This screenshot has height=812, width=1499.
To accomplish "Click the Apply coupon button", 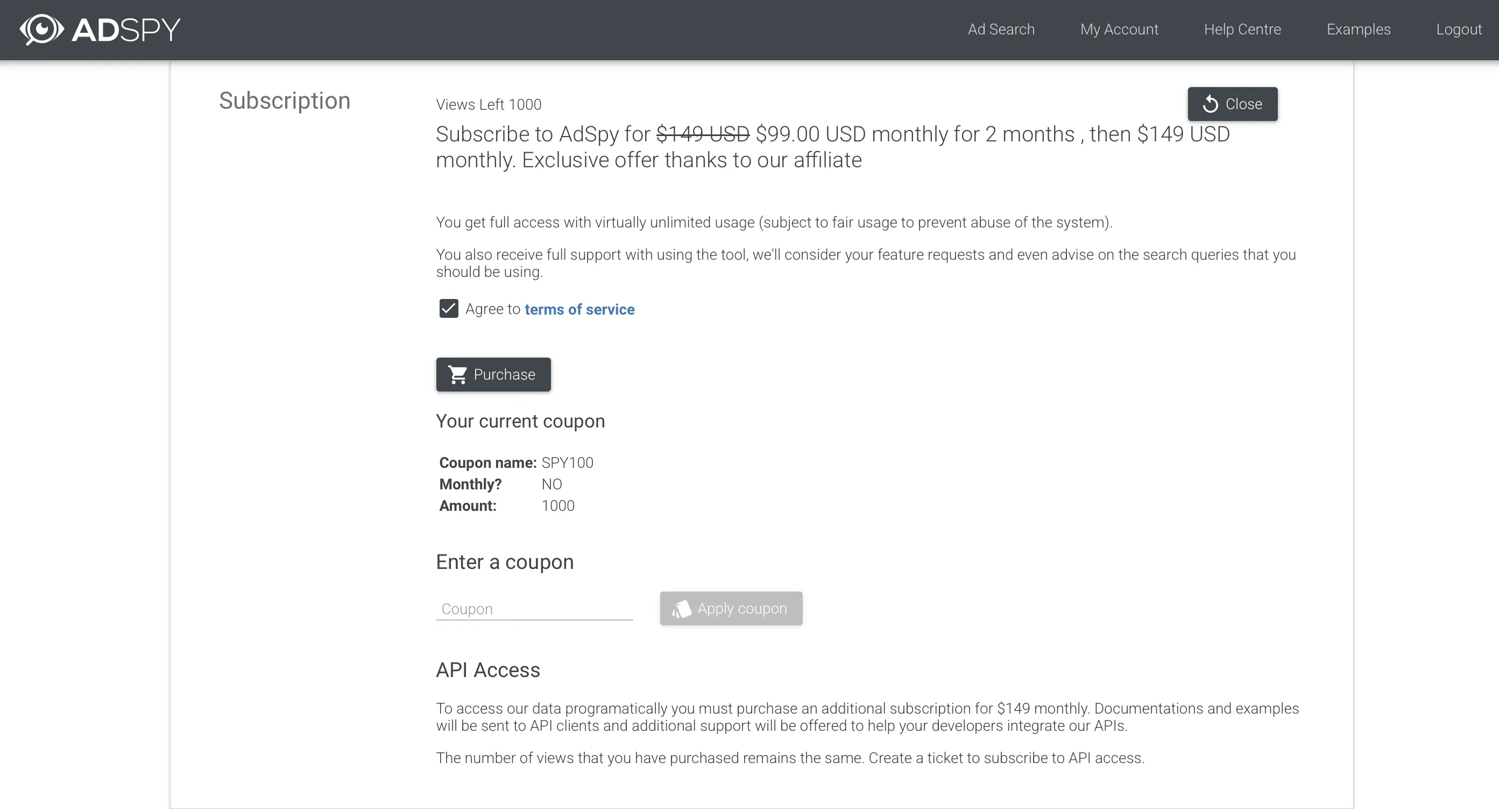I will [x=731, y=609].
